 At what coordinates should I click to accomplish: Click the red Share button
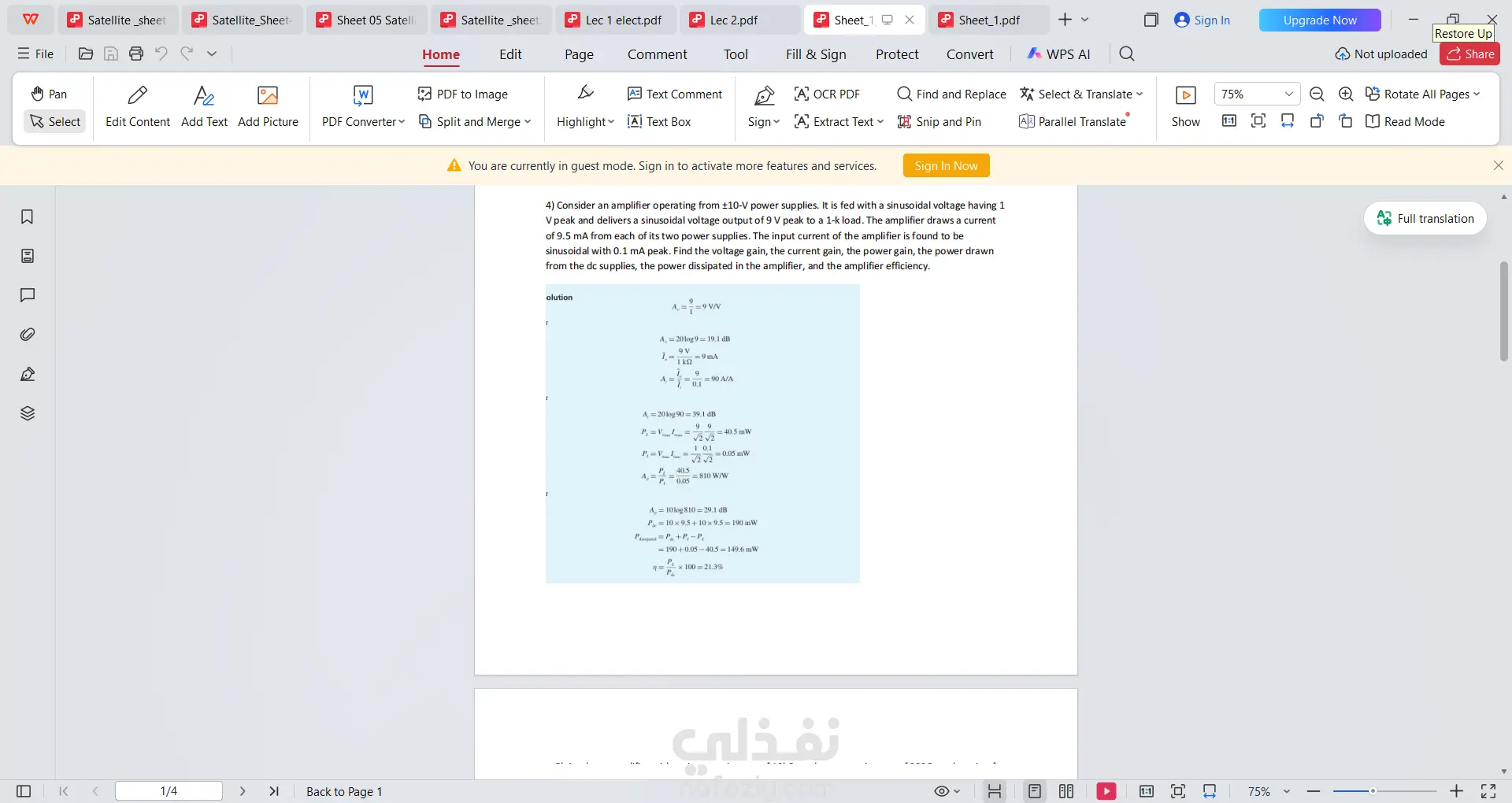tap(1470, 54)
